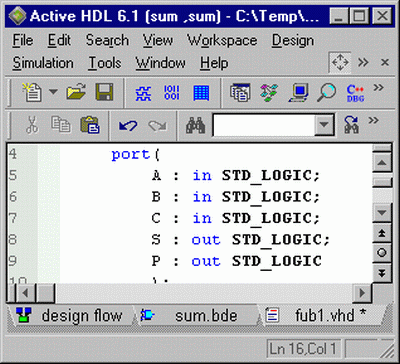Click the Active HDL title bar application icon
Screen dimensions: 400x364
point(17,16)
